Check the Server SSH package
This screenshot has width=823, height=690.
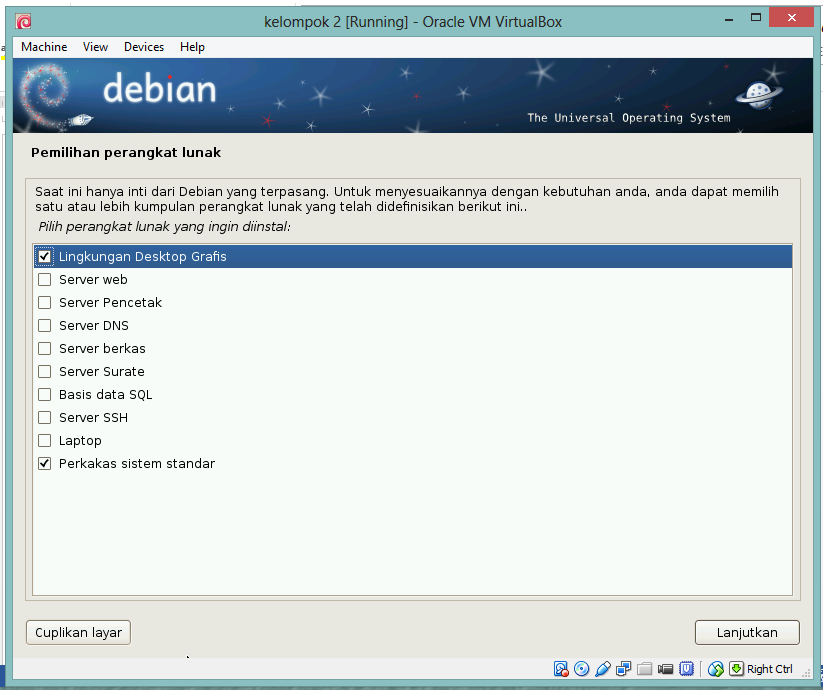tap(44, 417)
